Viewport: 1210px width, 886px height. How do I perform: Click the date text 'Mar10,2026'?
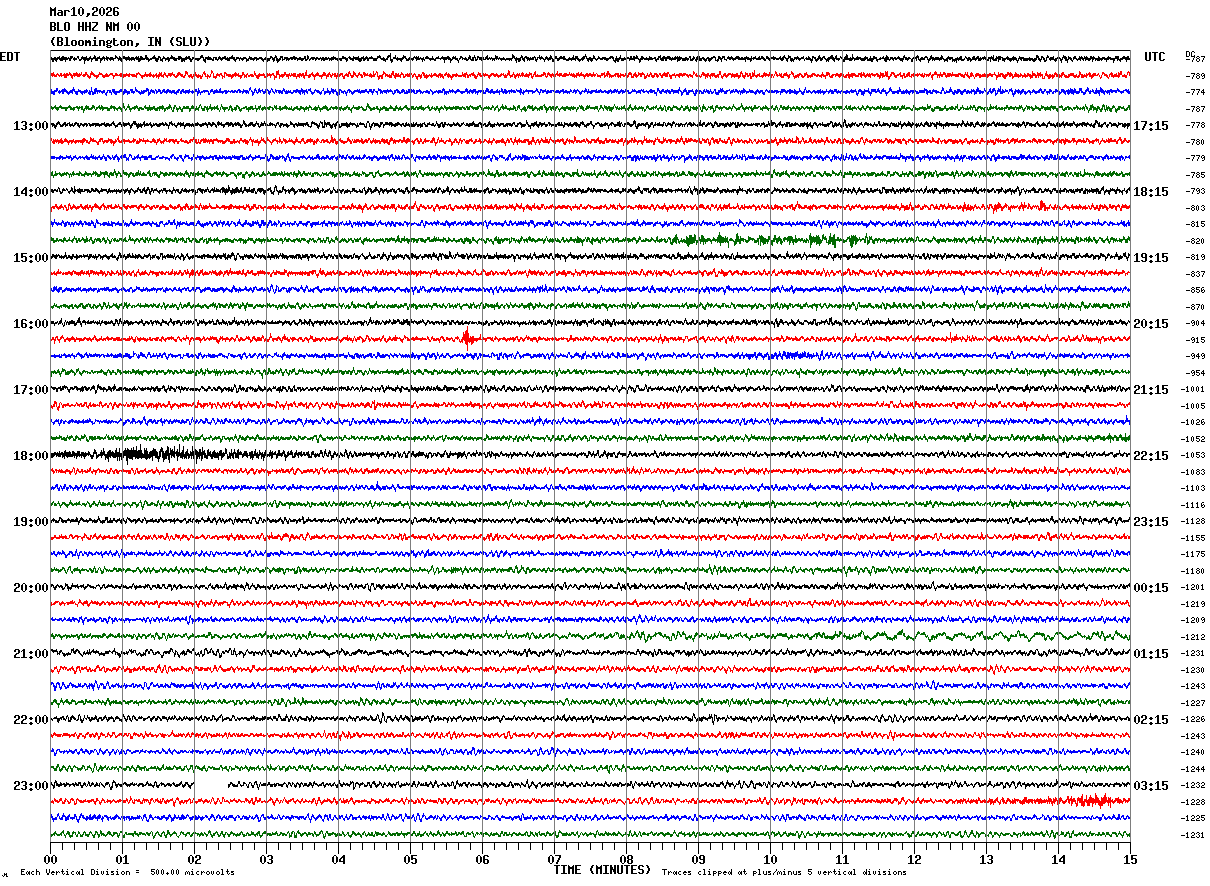[x=84, y=12]
